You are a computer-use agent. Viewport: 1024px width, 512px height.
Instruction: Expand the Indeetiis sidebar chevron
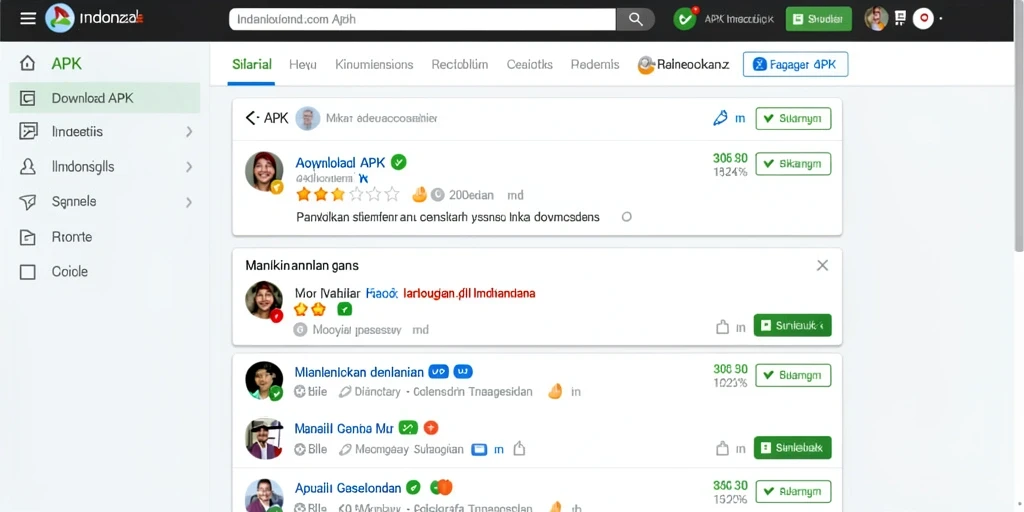pyautogui.click(x=189, y=132)
